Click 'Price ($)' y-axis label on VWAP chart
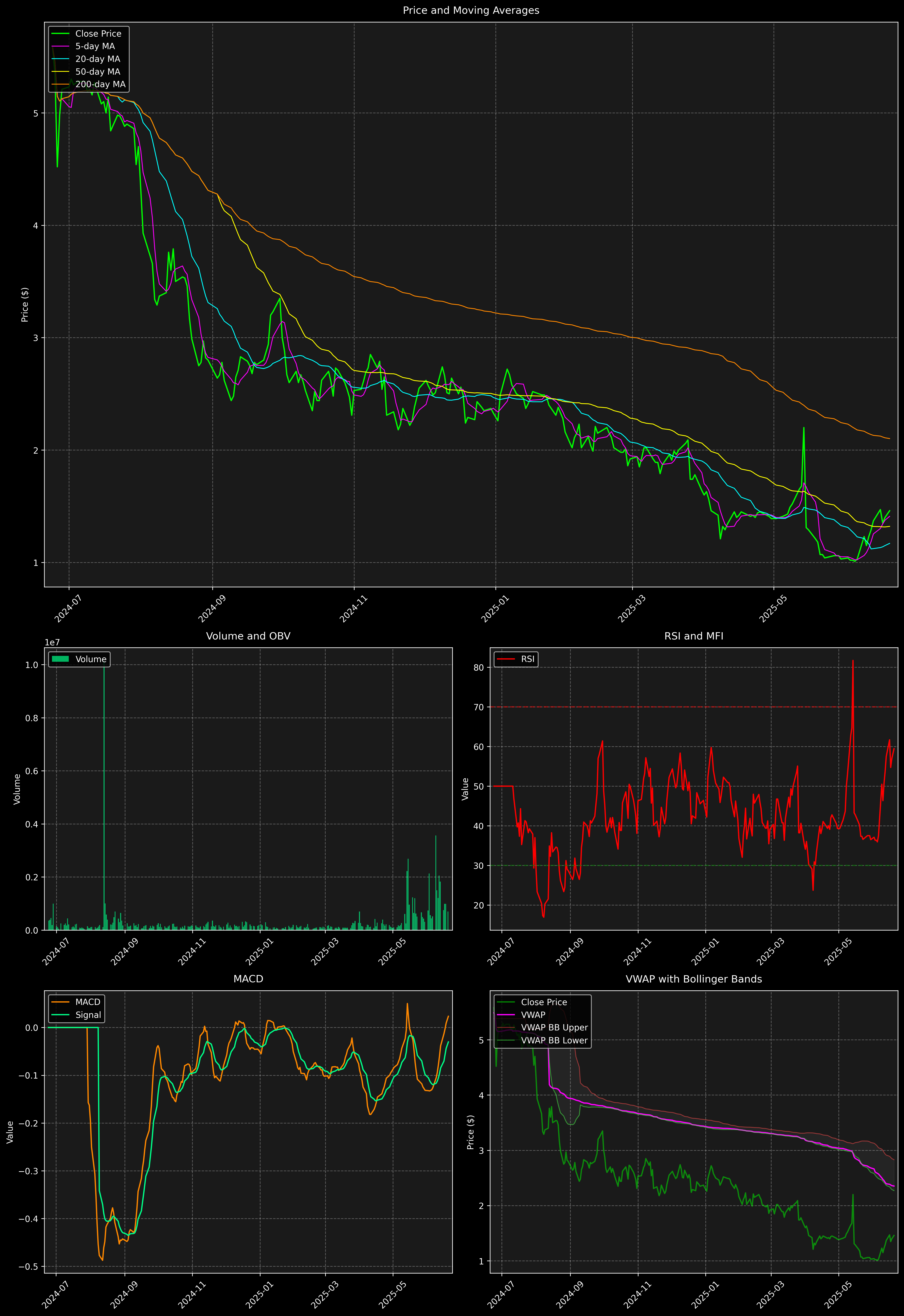 [471, 1132]
